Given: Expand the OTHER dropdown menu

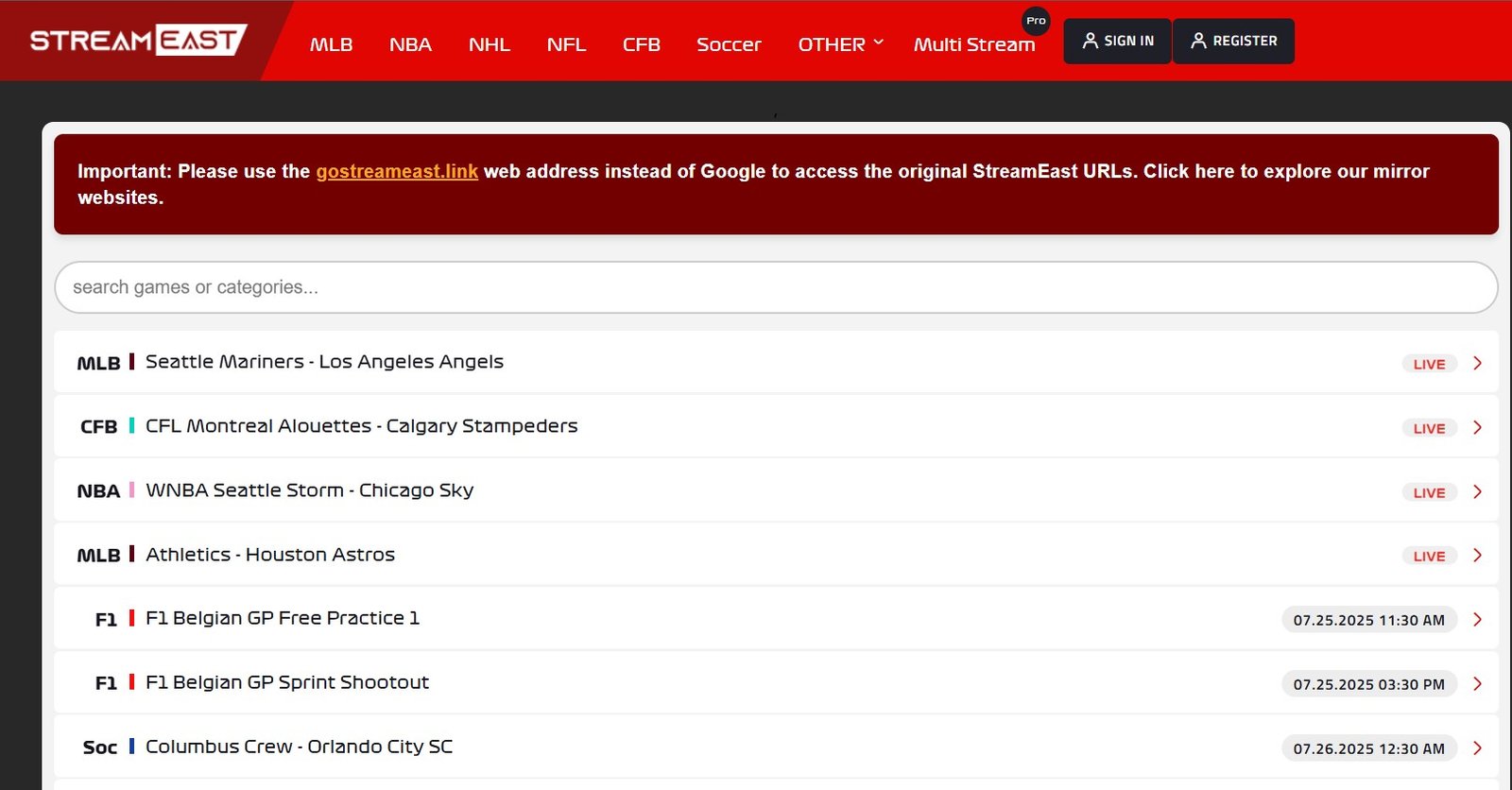Looking at the screenshot, I should click(840, 44).
